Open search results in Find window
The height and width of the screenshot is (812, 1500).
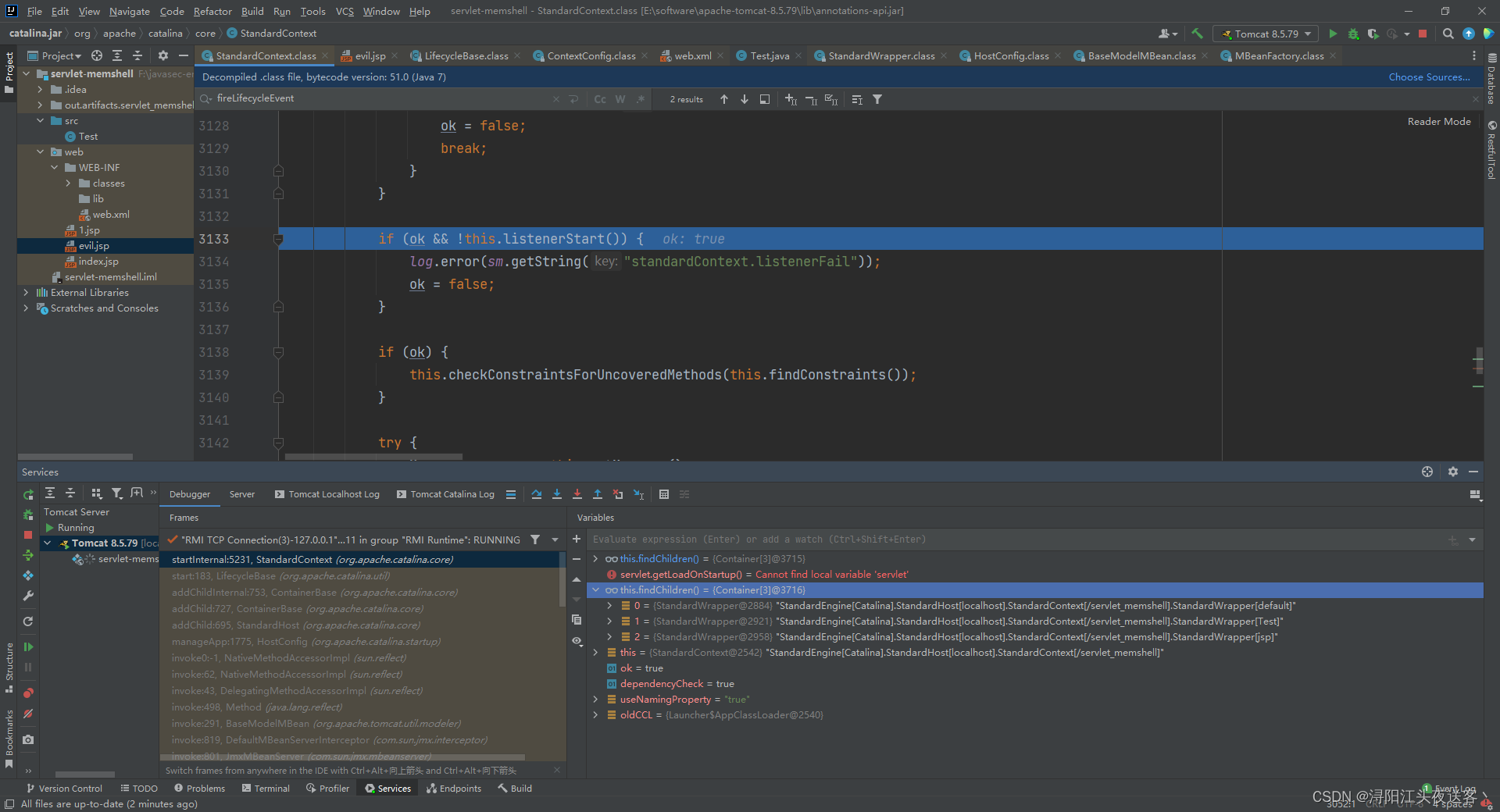point(765,99)
